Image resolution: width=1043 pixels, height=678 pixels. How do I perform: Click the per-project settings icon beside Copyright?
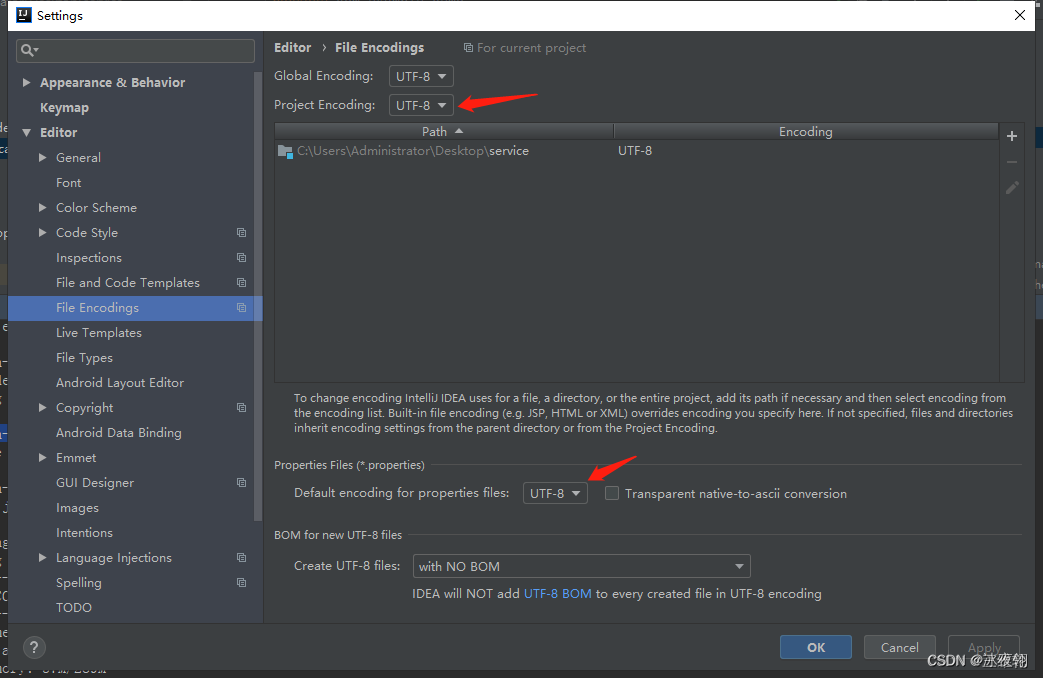[240, 407]
